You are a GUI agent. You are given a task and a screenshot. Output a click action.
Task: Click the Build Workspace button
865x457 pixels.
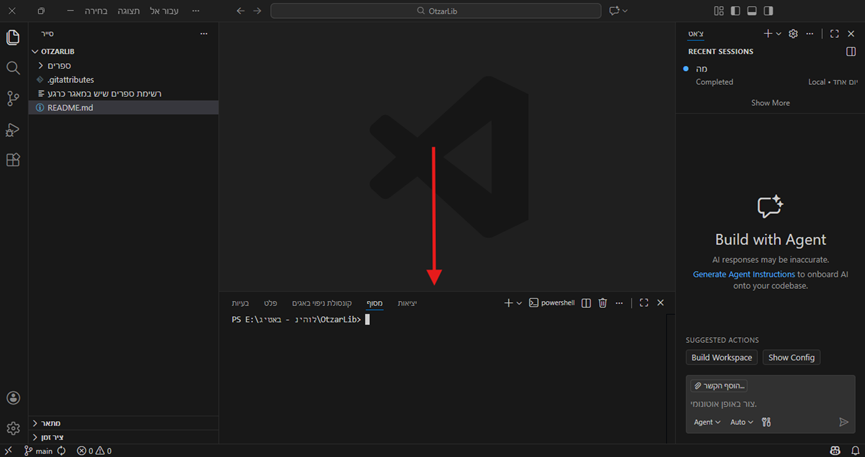[721, 357]
